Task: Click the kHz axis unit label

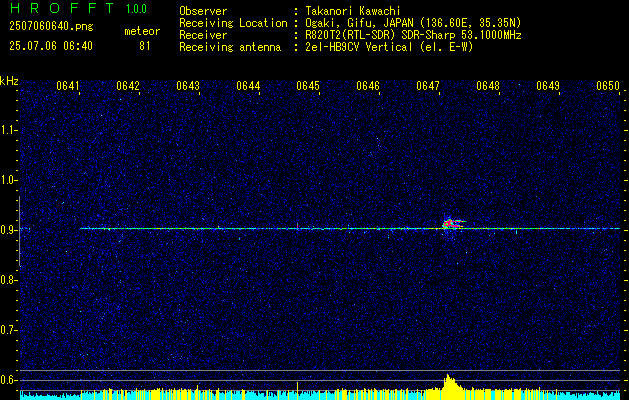Action: tap(9, 81)
